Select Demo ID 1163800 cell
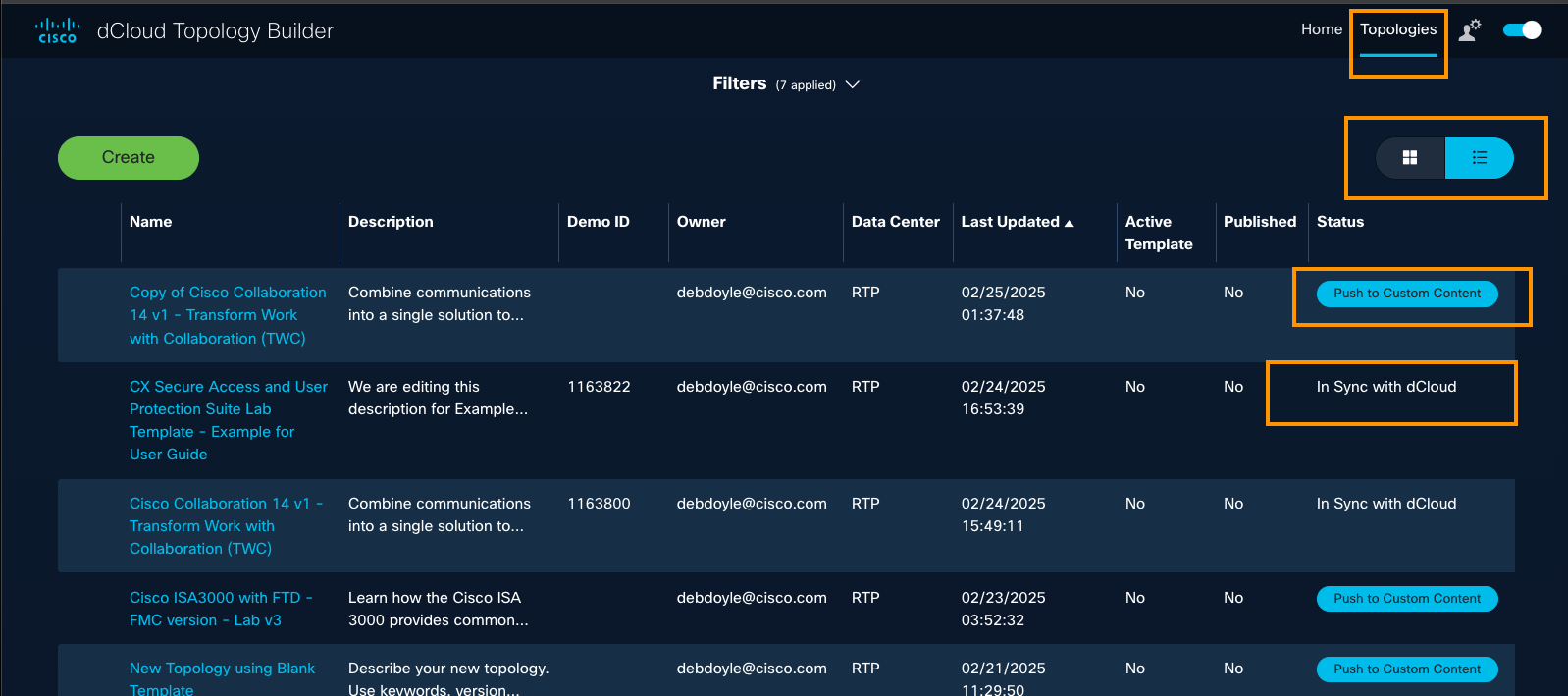This screenshot has height=696, width=1568. click(x=599, y=504)
